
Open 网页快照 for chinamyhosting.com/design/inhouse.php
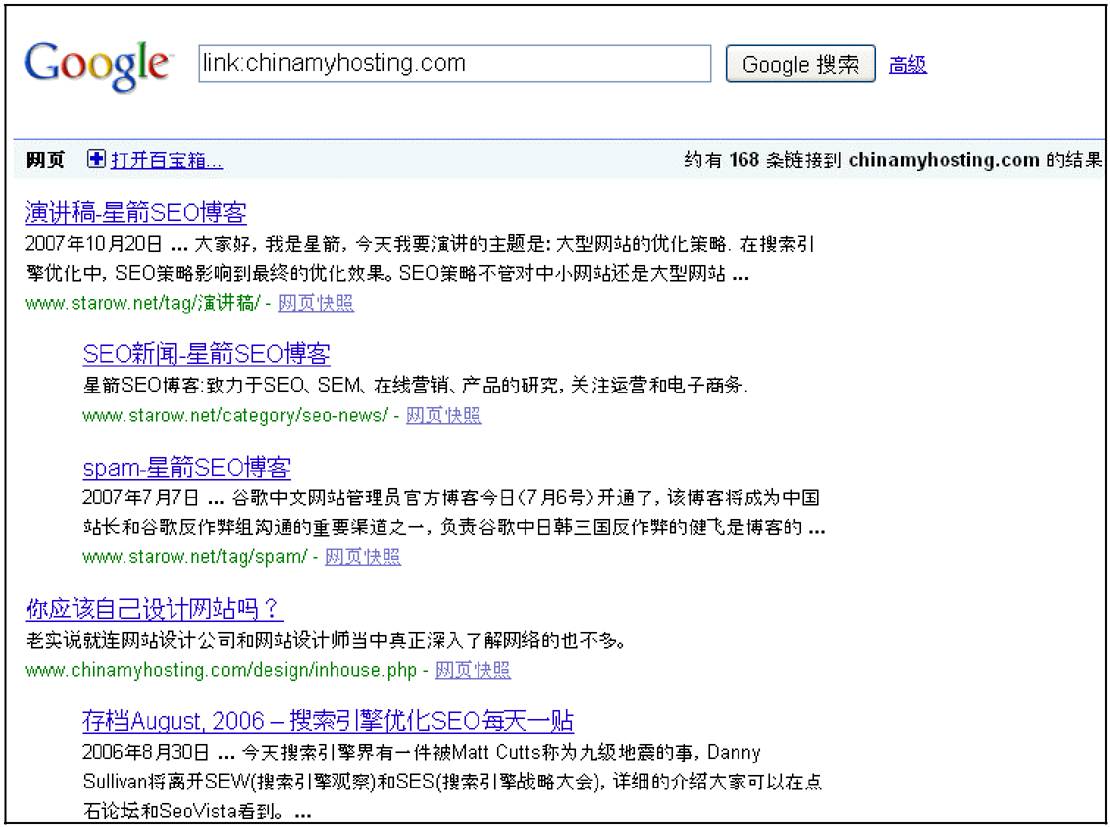[x=472, y=670]
